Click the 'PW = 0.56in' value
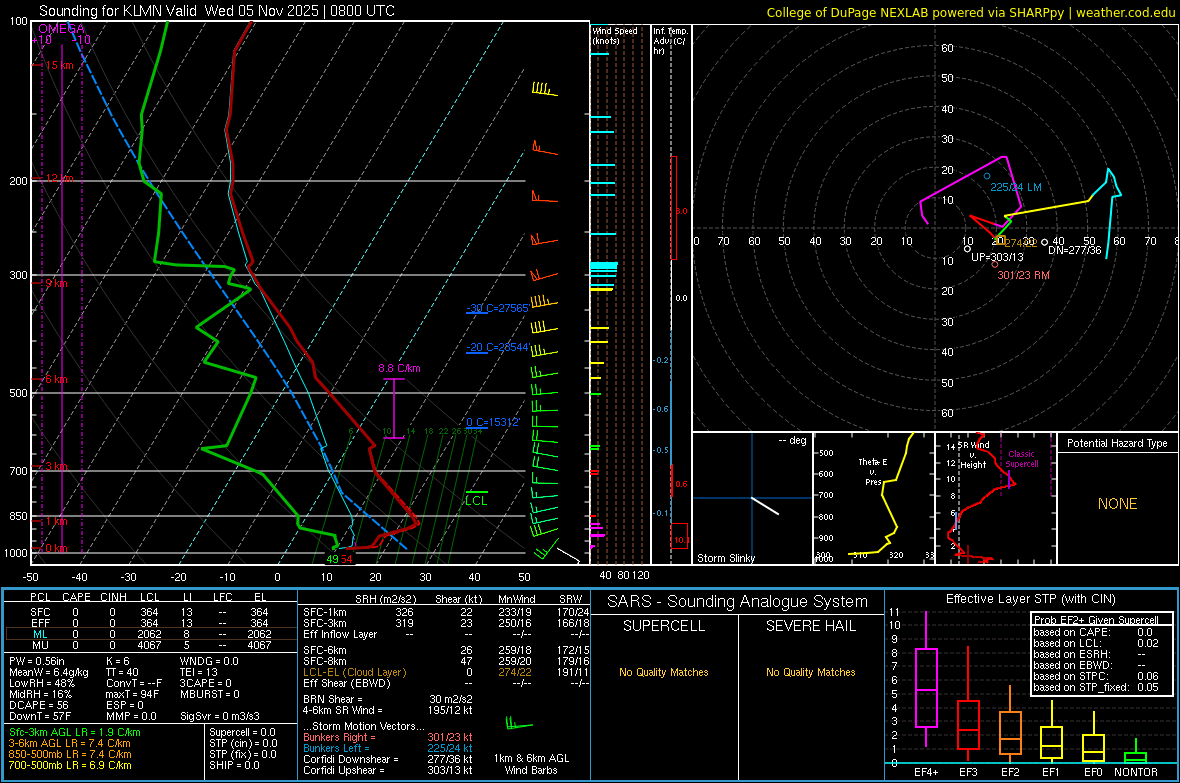Screen dimensions: 1180x783 [37, 661]
